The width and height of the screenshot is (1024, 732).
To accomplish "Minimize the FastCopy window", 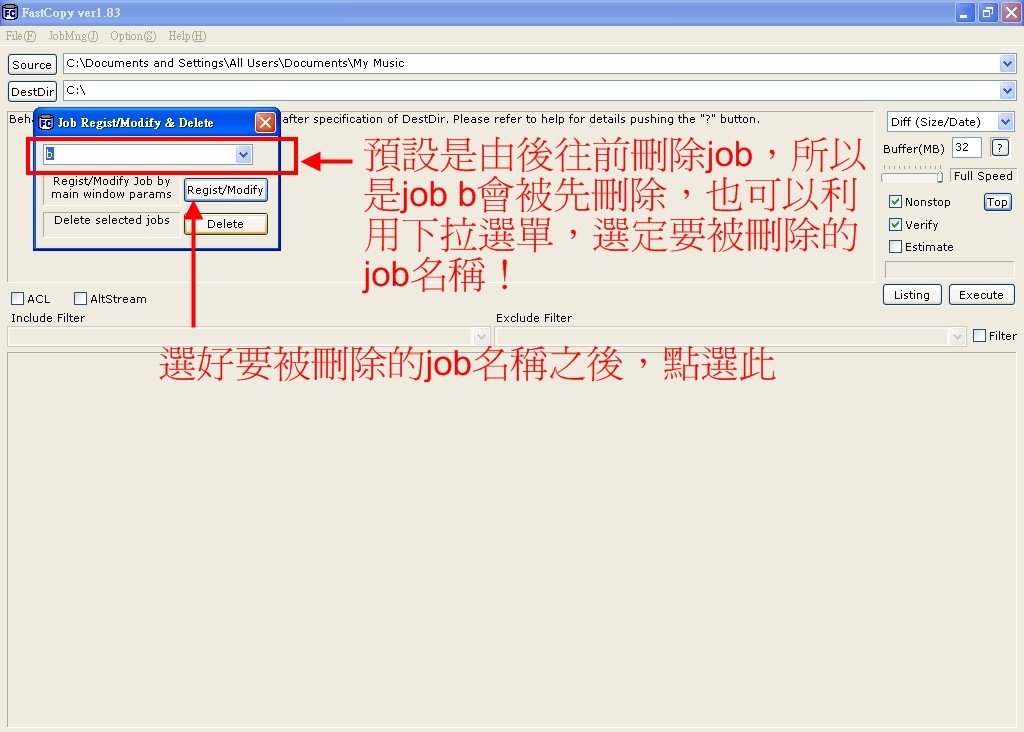I will click(965, 12).
